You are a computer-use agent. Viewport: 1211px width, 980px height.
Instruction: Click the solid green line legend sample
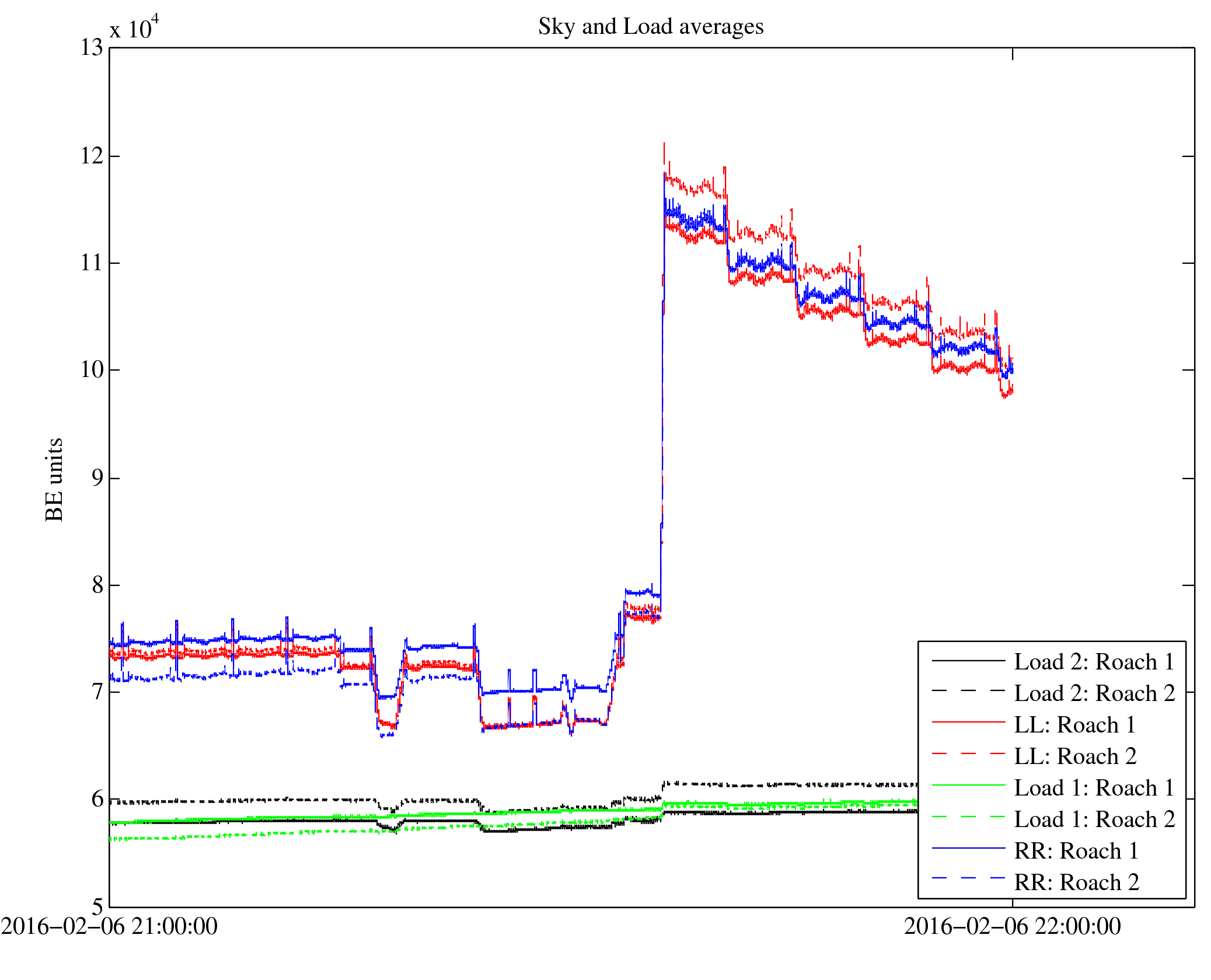click(968, 786)
